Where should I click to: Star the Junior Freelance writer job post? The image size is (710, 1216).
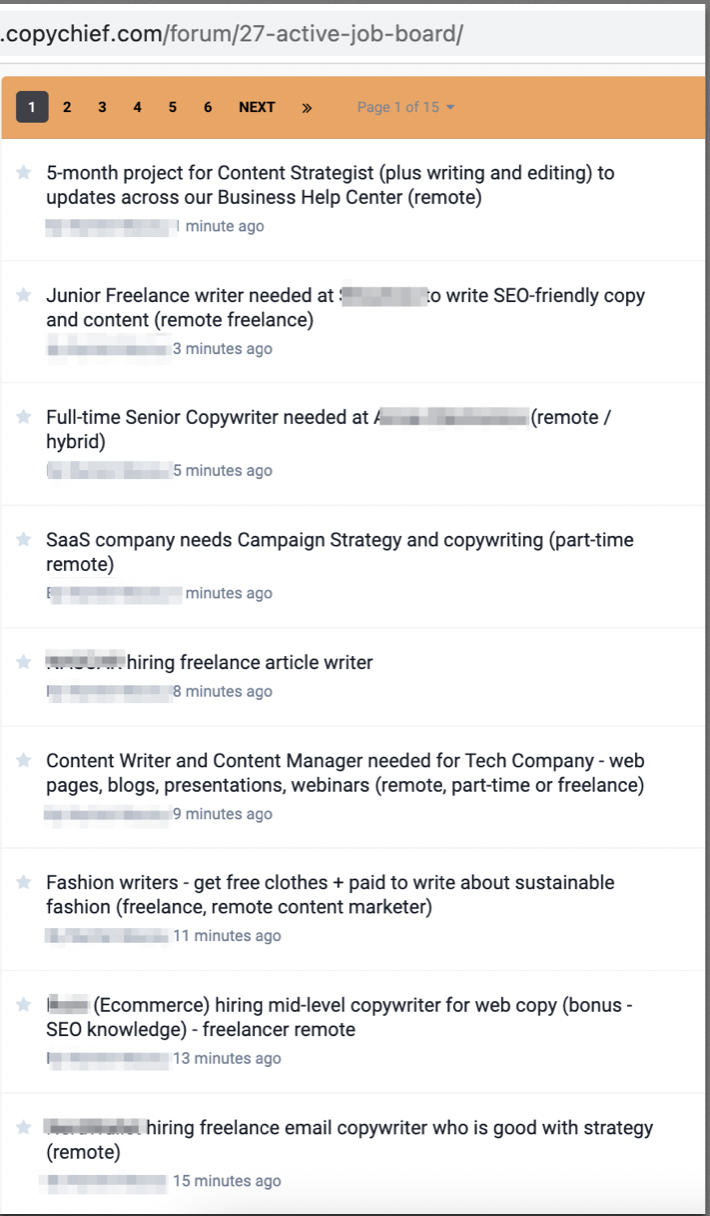click(23, 295)
